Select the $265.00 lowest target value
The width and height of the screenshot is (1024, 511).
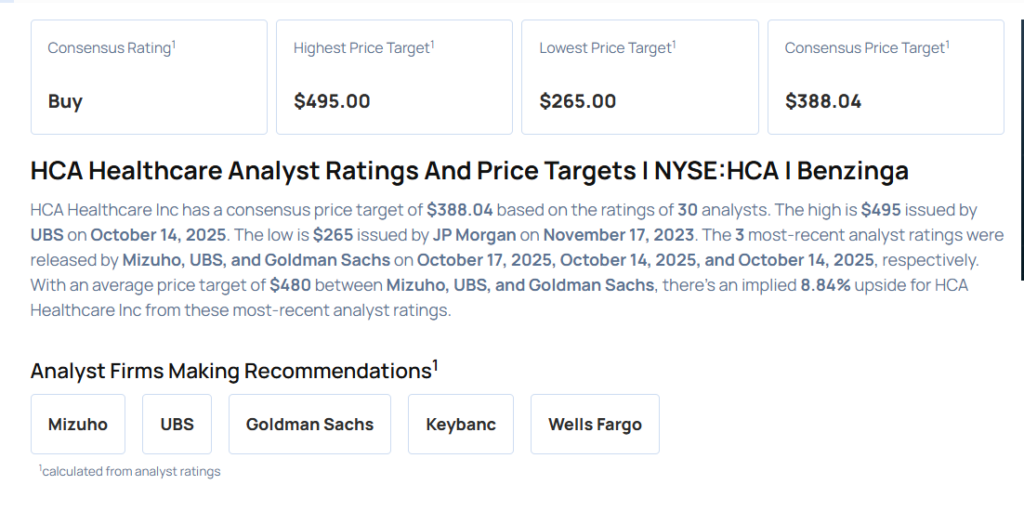point(577,101)
